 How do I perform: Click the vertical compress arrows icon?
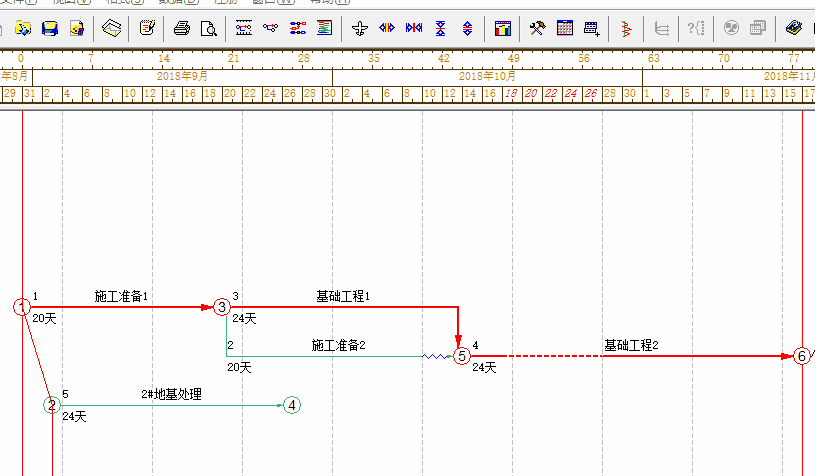click(x=440, y=28)
